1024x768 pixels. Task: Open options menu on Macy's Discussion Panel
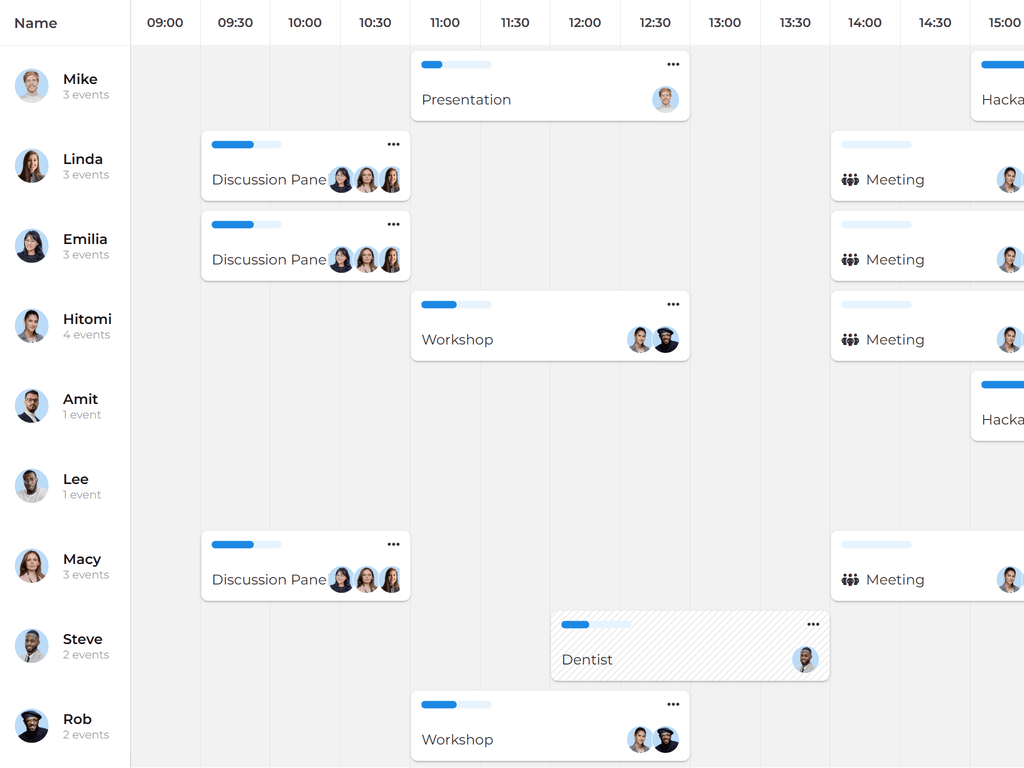tap(393, 545)
